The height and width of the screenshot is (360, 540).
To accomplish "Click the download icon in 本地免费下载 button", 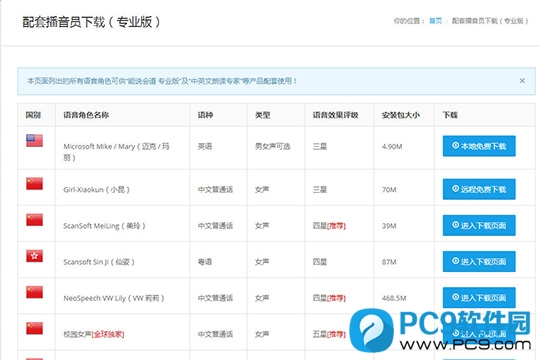I will (x=455, y=145).
